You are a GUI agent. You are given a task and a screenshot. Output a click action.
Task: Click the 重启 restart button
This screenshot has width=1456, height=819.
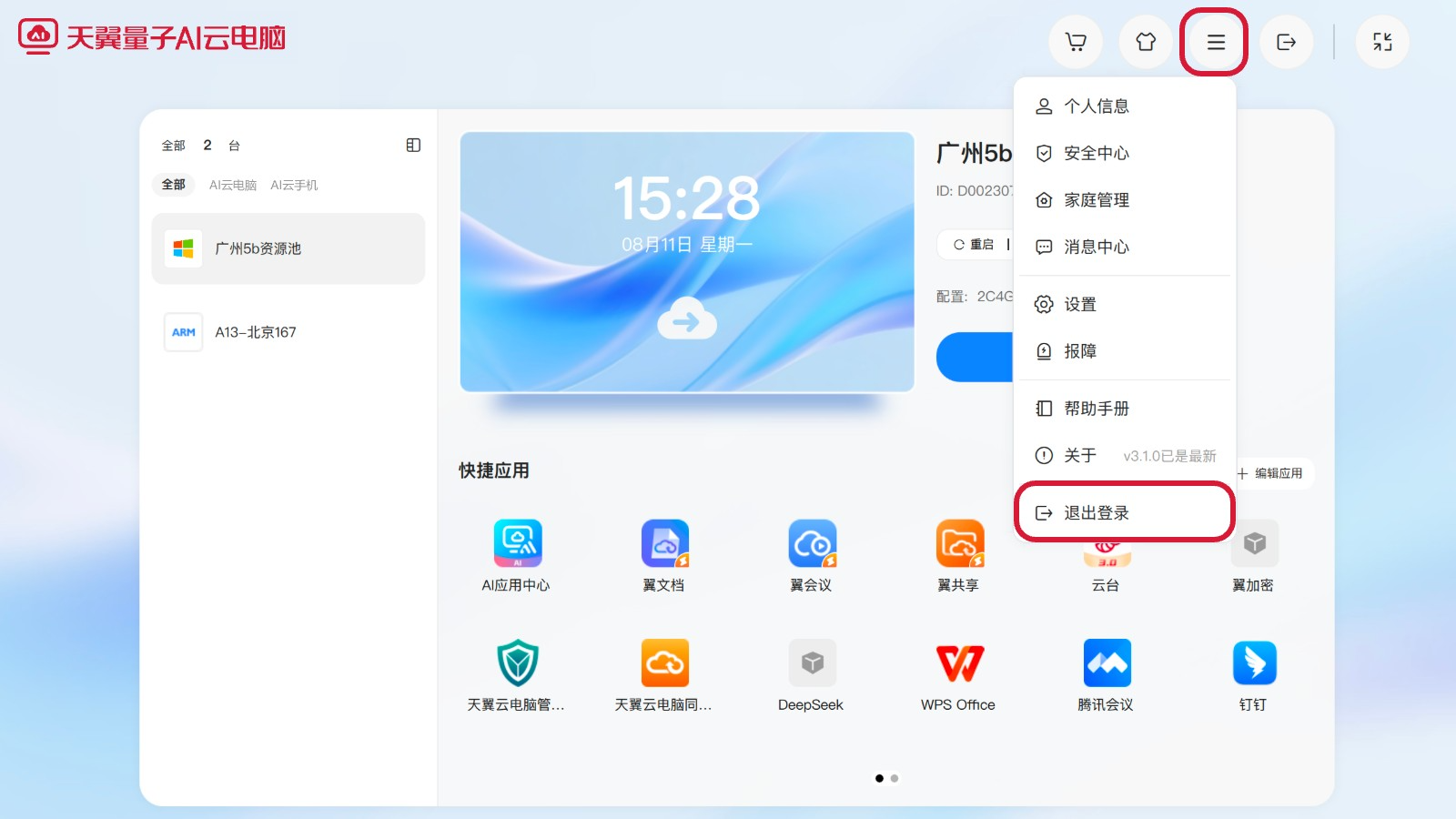point(973,245)
